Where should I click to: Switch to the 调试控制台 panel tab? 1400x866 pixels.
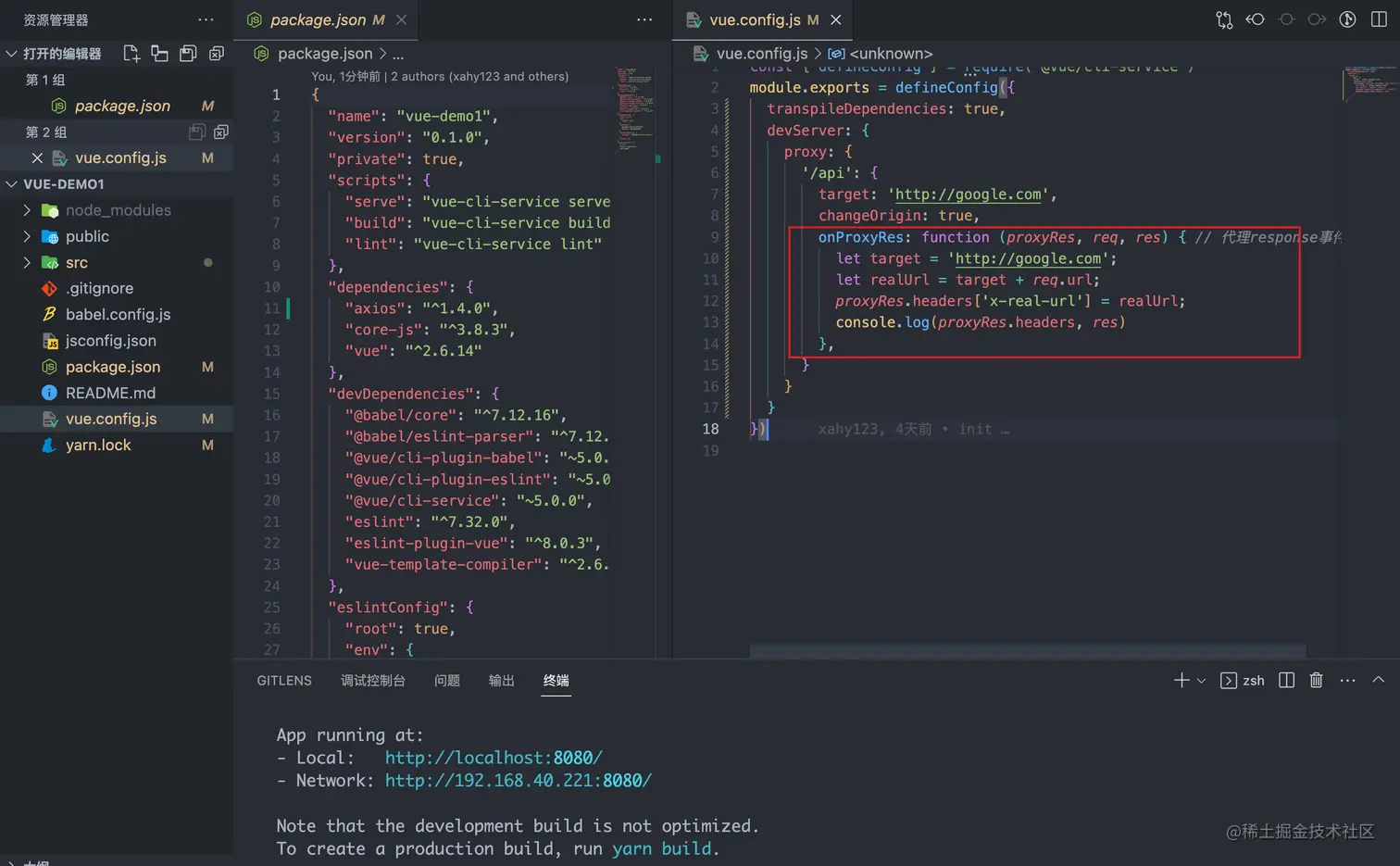point(373,681)
